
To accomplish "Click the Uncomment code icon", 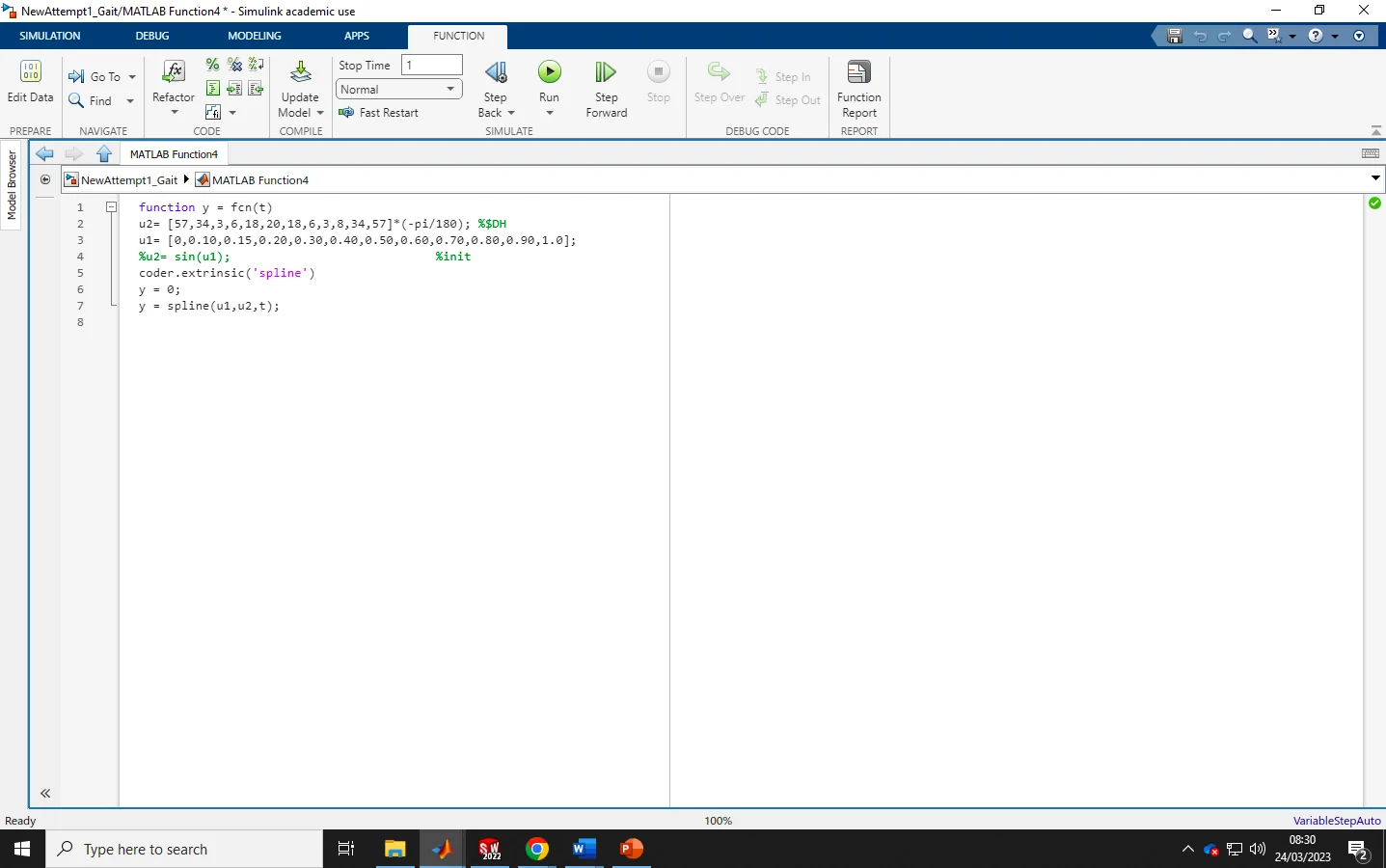I will pyautogui.click(x=234, y=65).
